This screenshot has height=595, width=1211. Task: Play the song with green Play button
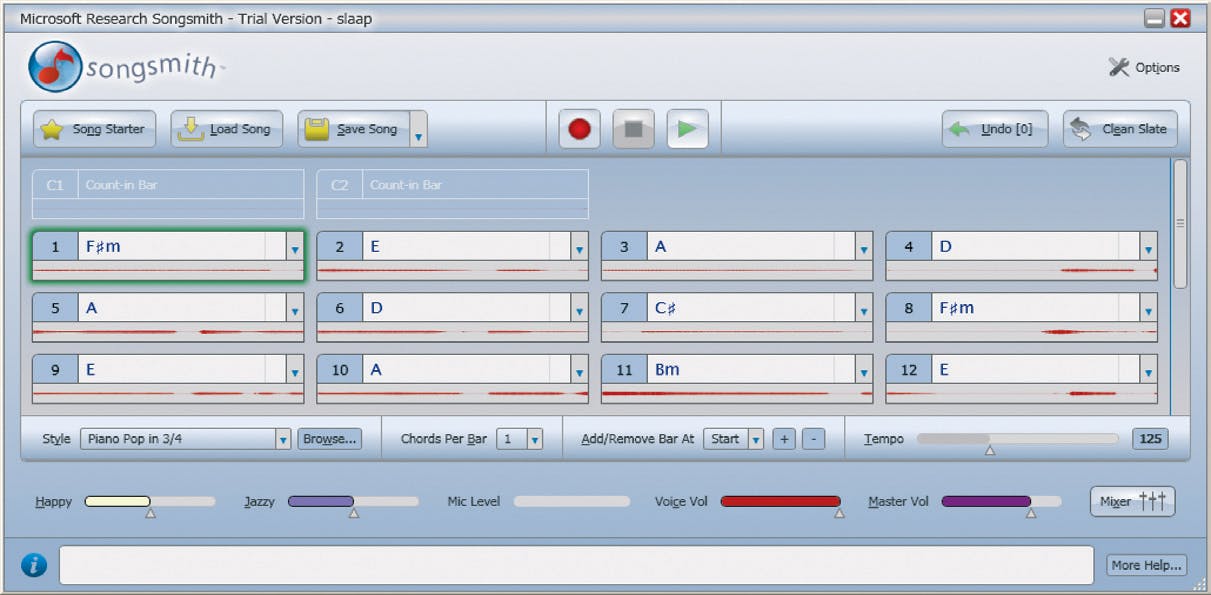pos(687,129)
